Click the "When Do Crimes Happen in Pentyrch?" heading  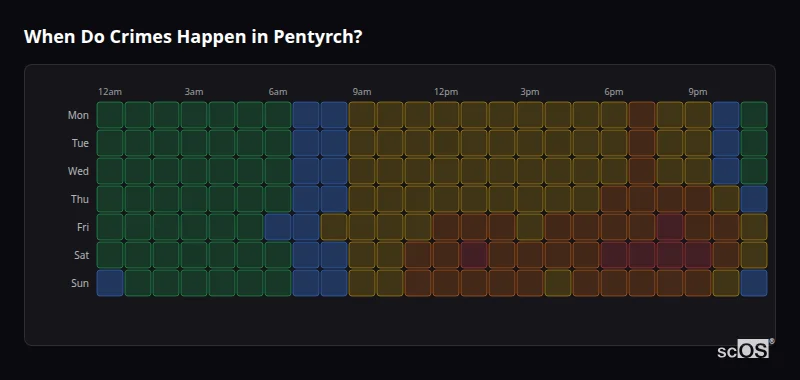(x=193, y=37)
